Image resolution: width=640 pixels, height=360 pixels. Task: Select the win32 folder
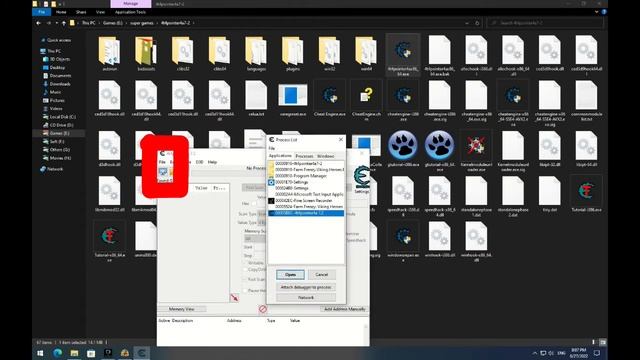point(329,54)
